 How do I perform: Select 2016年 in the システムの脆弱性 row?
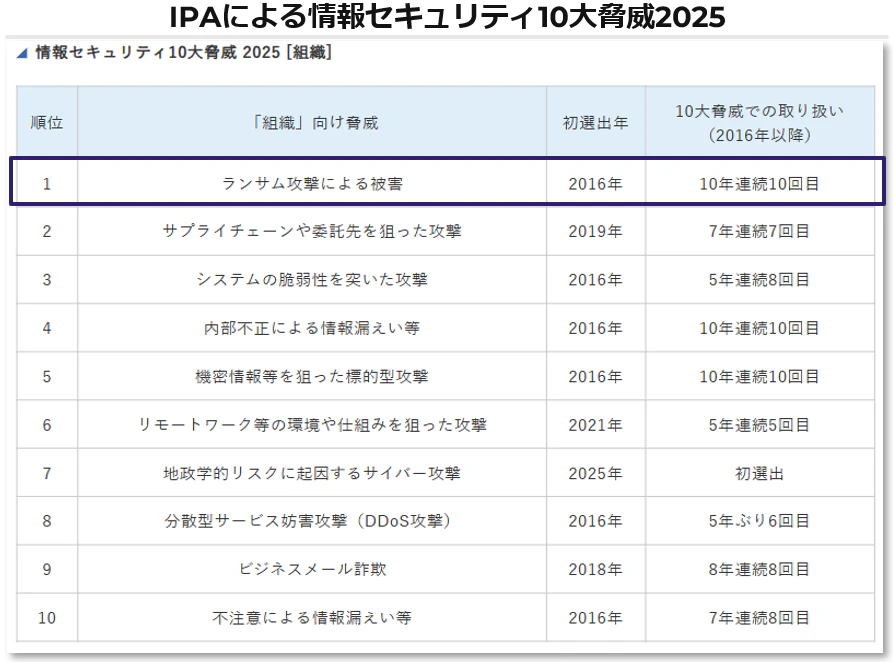pos(595,279)
